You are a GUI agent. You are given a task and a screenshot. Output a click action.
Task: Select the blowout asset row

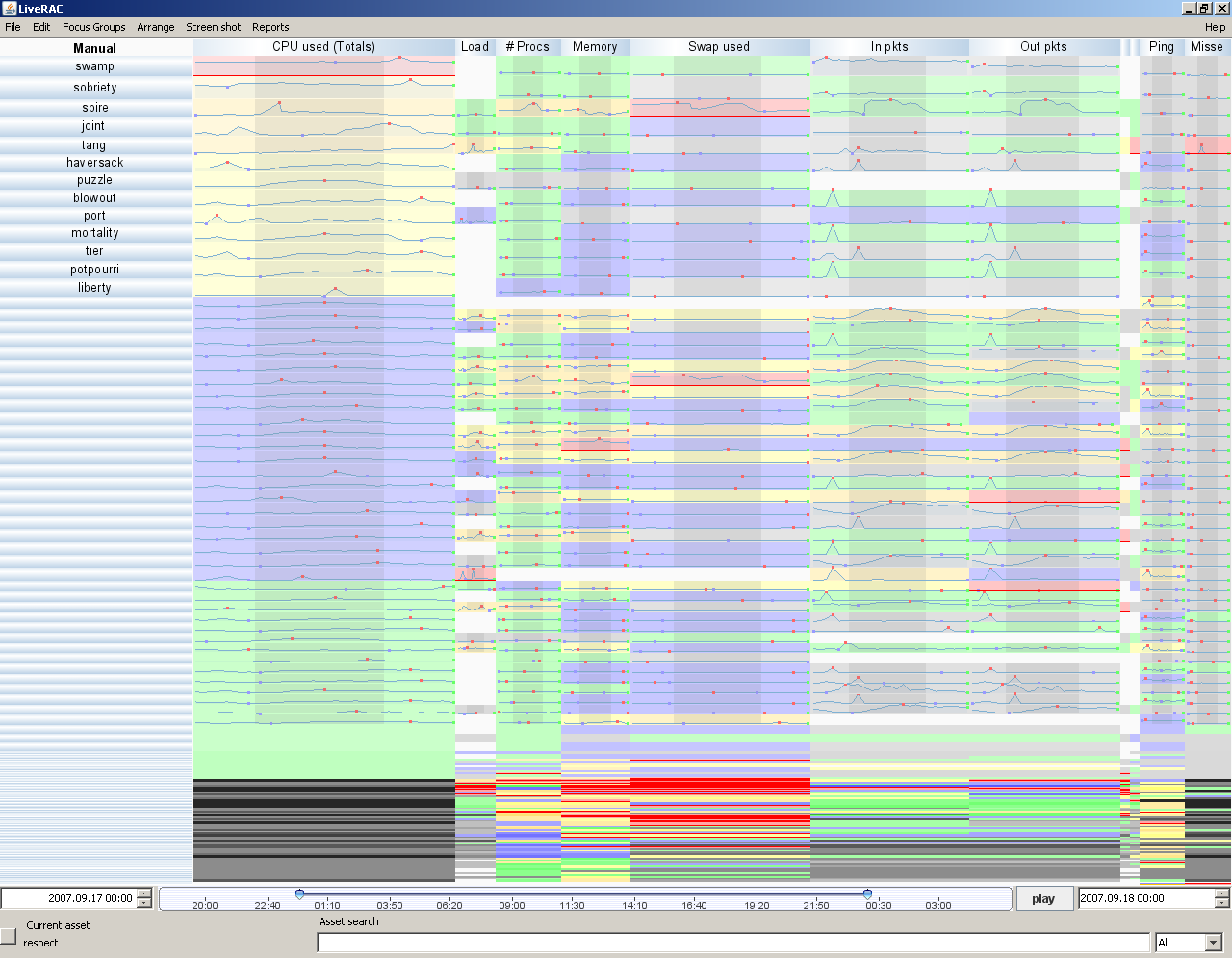point(95,198)
